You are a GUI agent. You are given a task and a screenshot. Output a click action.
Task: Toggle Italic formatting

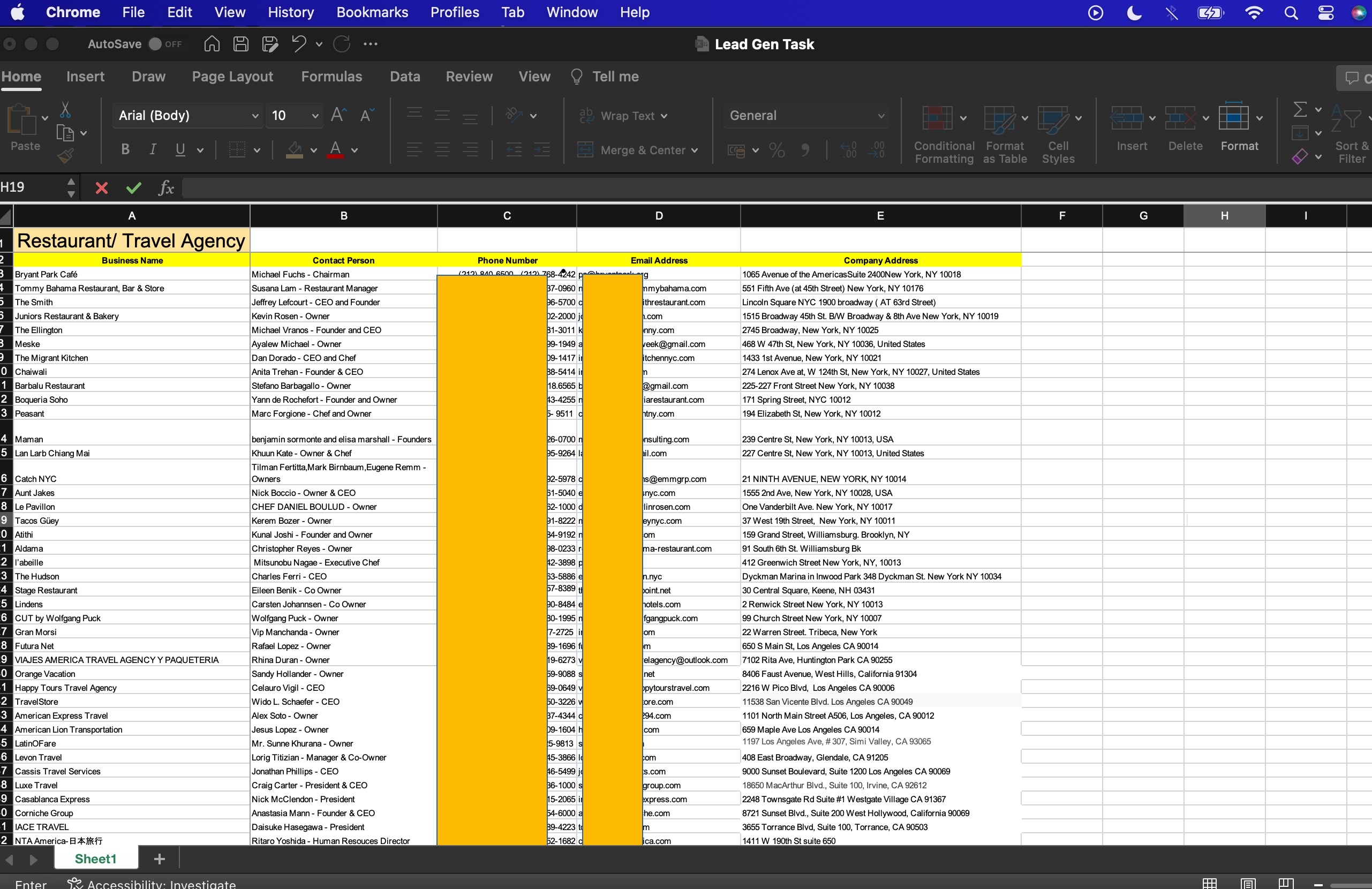coord(153,150)
